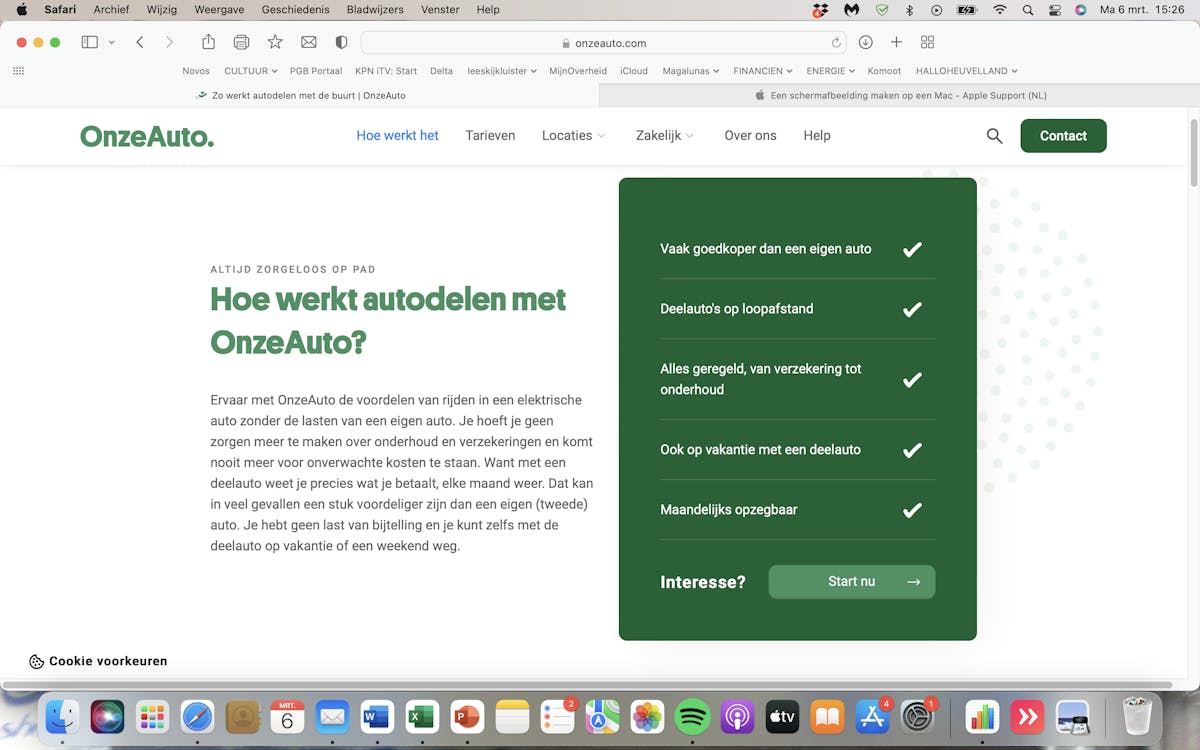The width and height of the screenshot is (1200, 750).
Task: Open the Geschiedenis menu
Action: click(295, 9)
